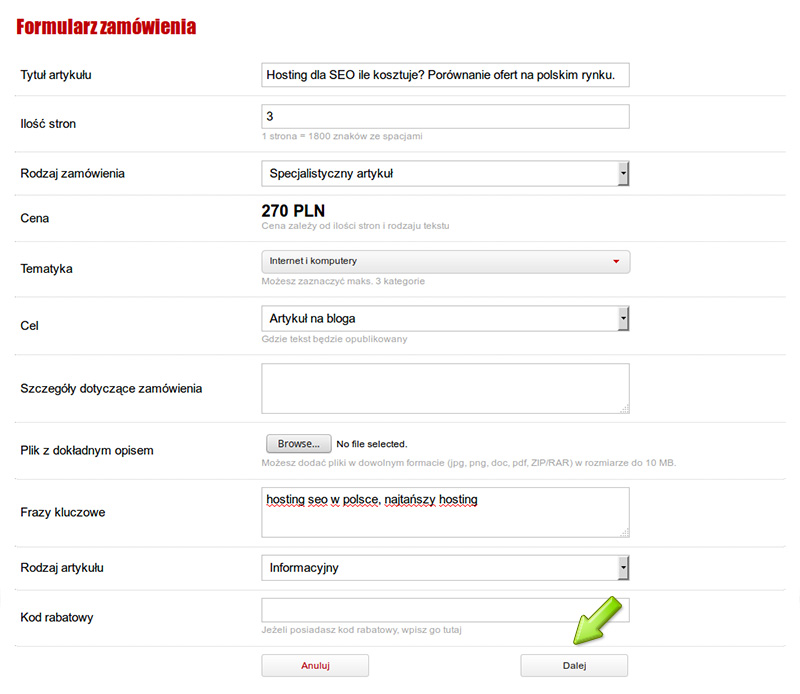The width and height of the screenshot is (800, 694).
Task: Click the Anuluj button
Action: 315,665
